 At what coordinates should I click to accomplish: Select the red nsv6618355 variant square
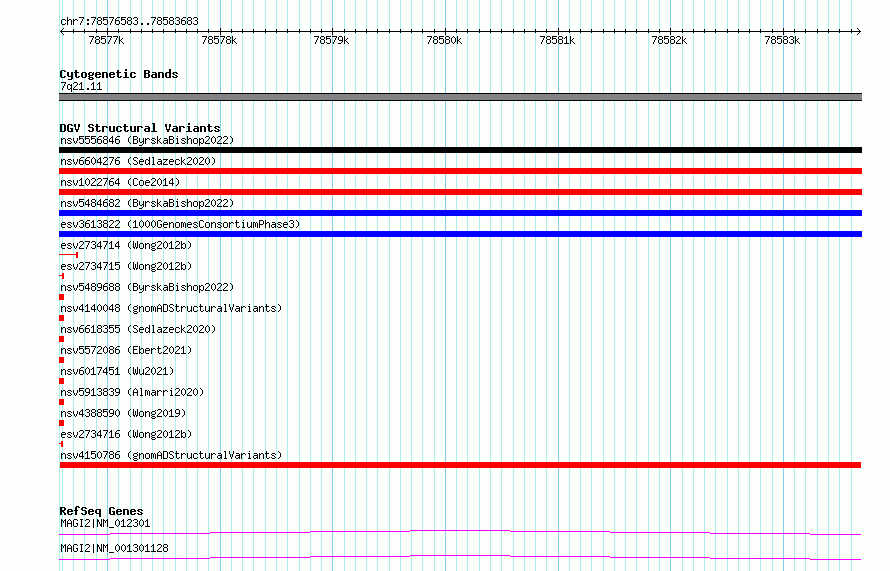[x=61, y=339]
